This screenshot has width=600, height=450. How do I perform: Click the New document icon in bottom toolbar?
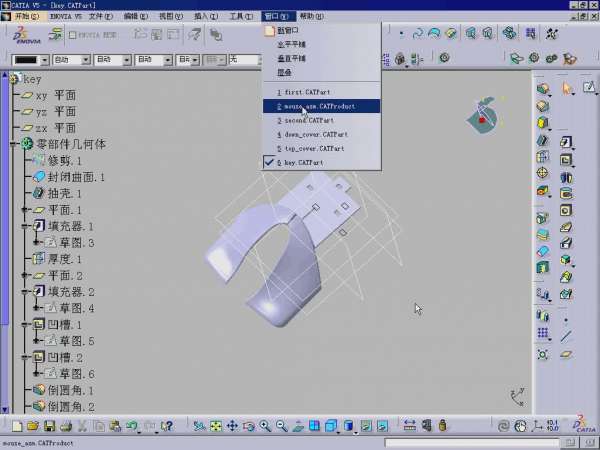[x=17, y=426]
